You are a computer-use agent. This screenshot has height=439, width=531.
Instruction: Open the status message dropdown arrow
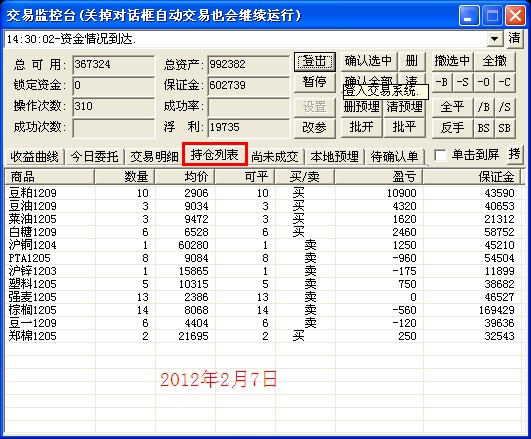pyautogui.click(x=494, y=39)
